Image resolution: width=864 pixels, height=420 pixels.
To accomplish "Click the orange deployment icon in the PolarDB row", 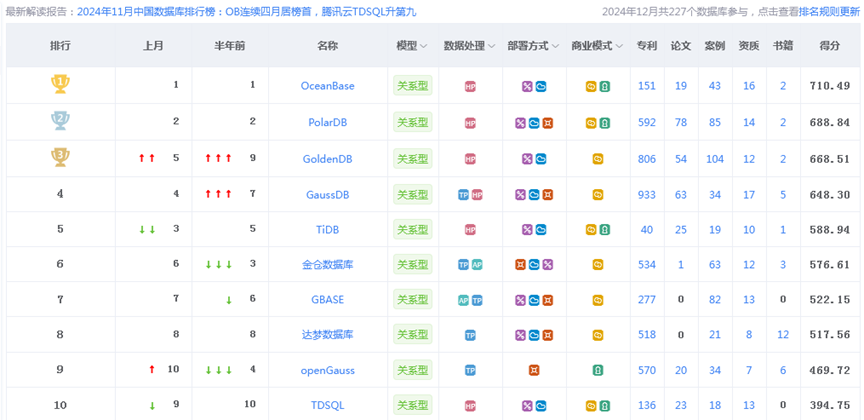I will tap(547, 123).
